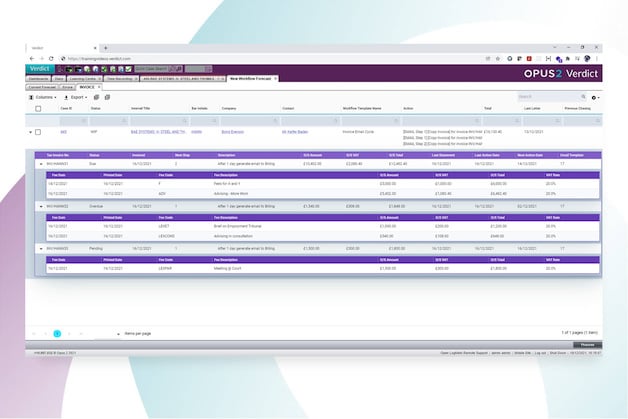Click Action column filter box

(441, 121)
